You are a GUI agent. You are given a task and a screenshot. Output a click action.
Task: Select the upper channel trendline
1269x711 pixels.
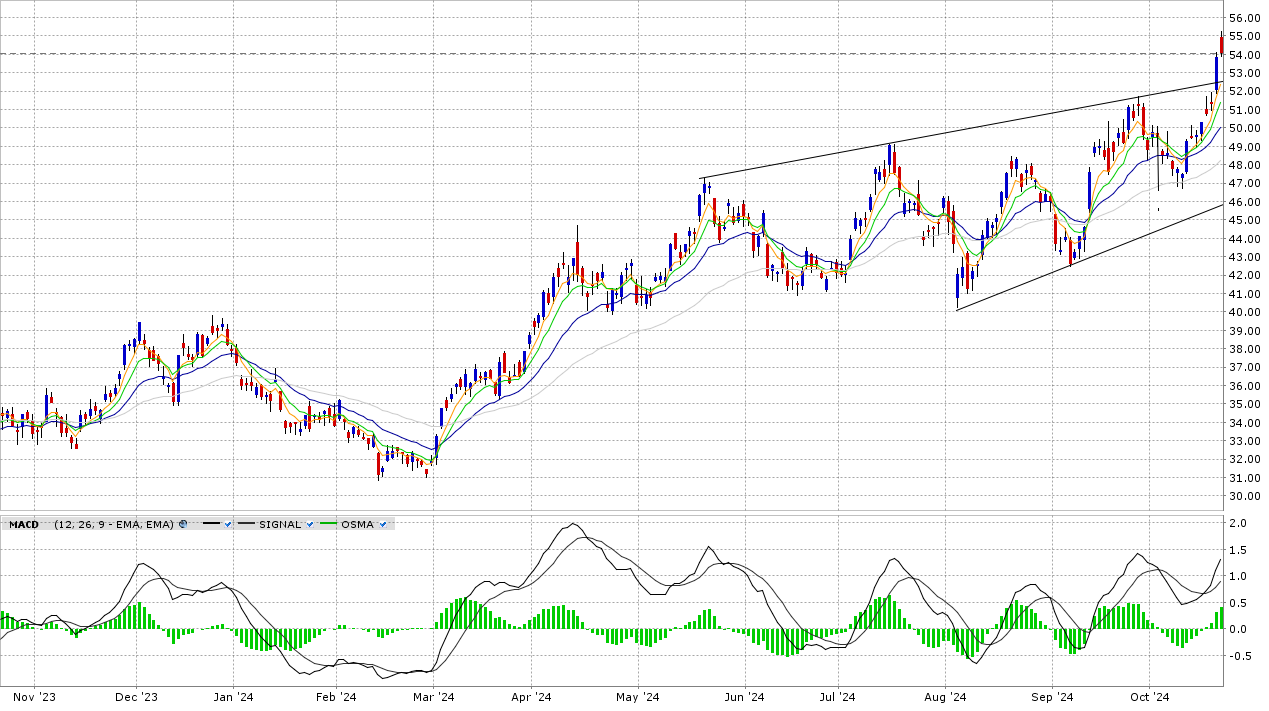[900, 143]
